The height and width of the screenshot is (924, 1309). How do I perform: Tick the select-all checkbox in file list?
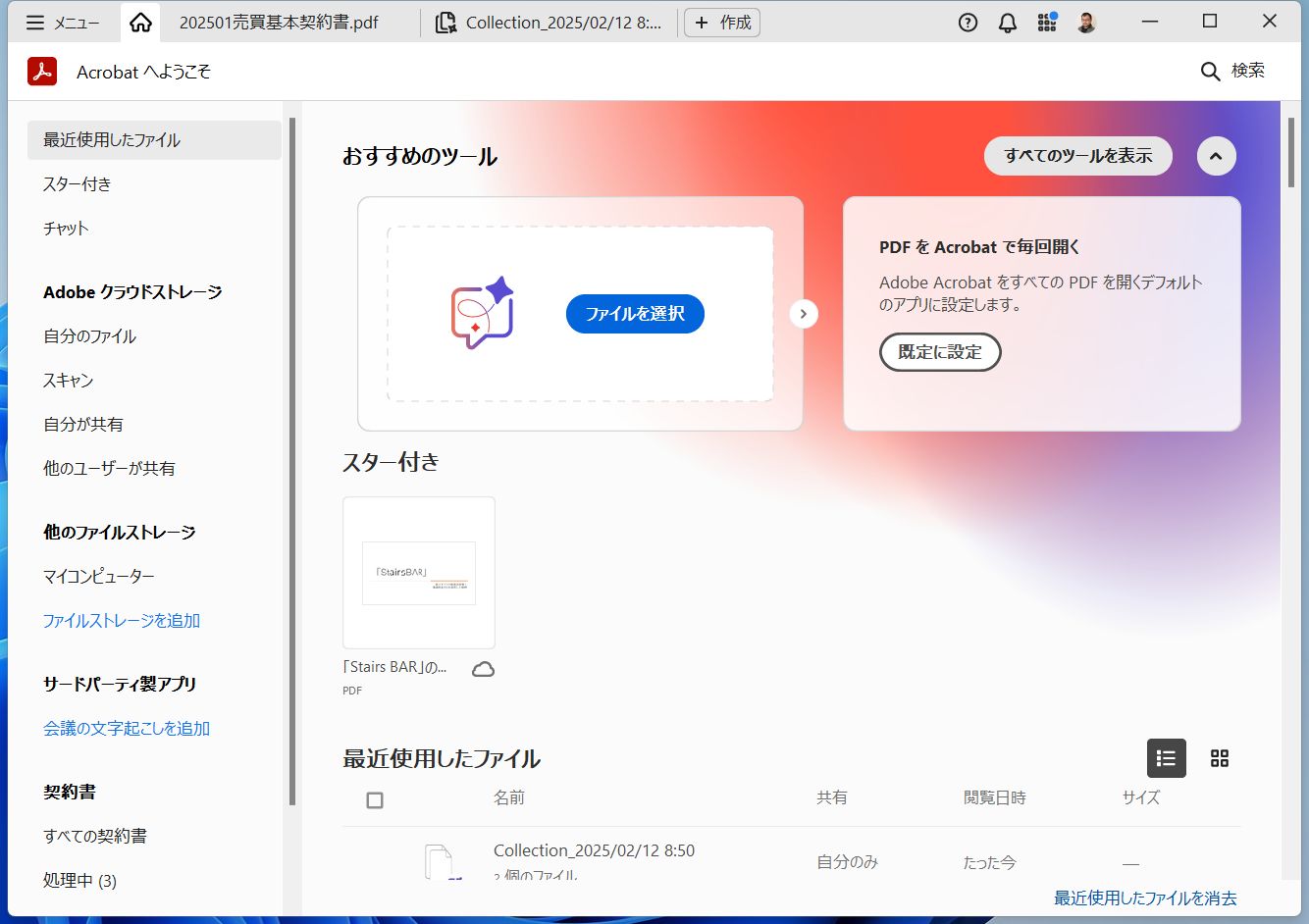click(375, 800)
